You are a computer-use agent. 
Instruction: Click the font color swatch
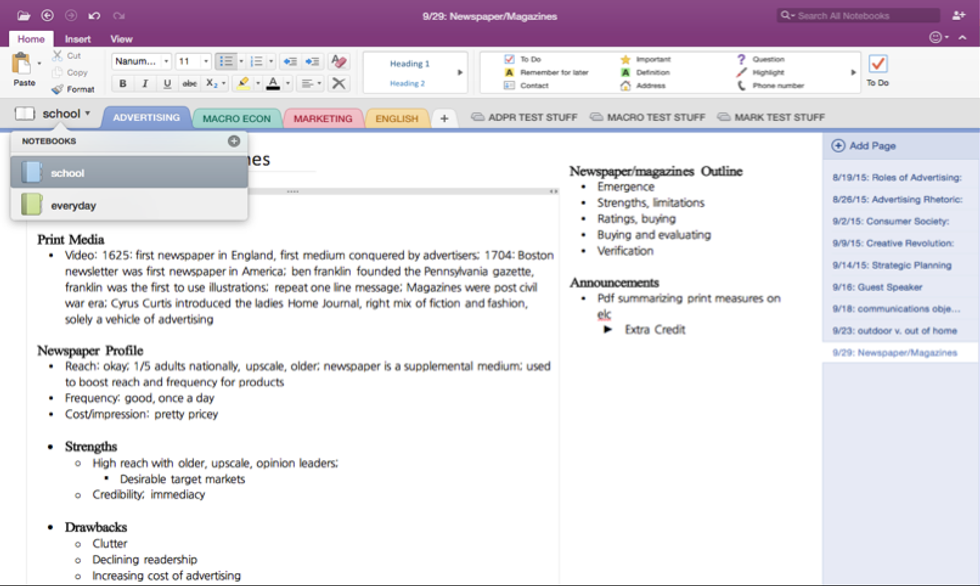(x=273, y=84)
